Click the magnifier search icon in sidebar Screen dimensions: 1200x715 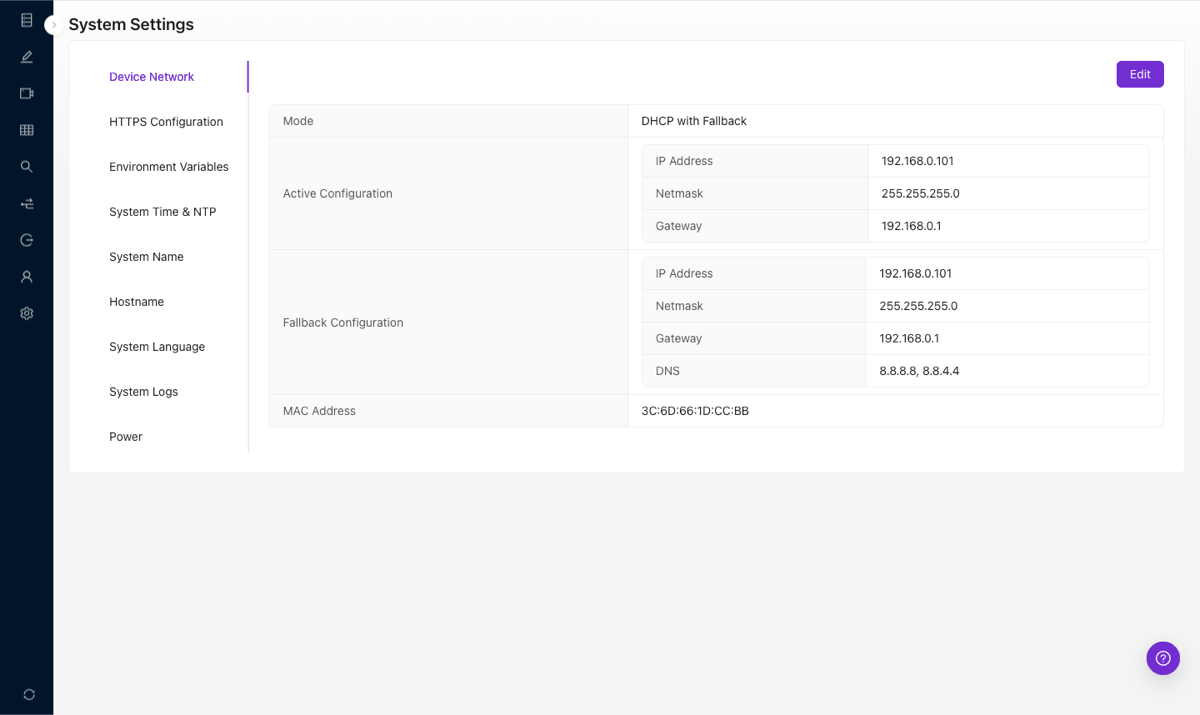click(x=27, y=167)
